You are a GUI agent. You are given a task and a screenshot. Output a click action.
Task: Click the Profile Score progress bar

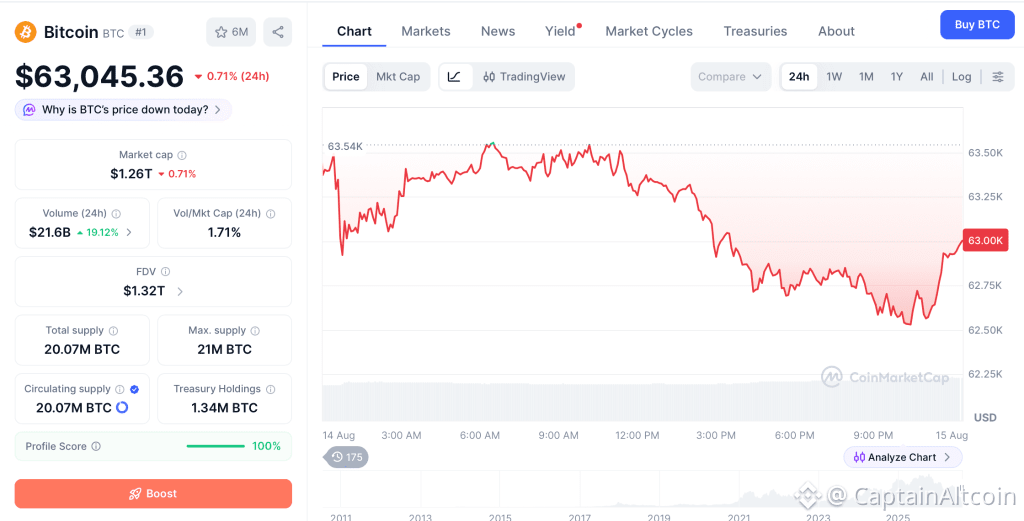216,447
